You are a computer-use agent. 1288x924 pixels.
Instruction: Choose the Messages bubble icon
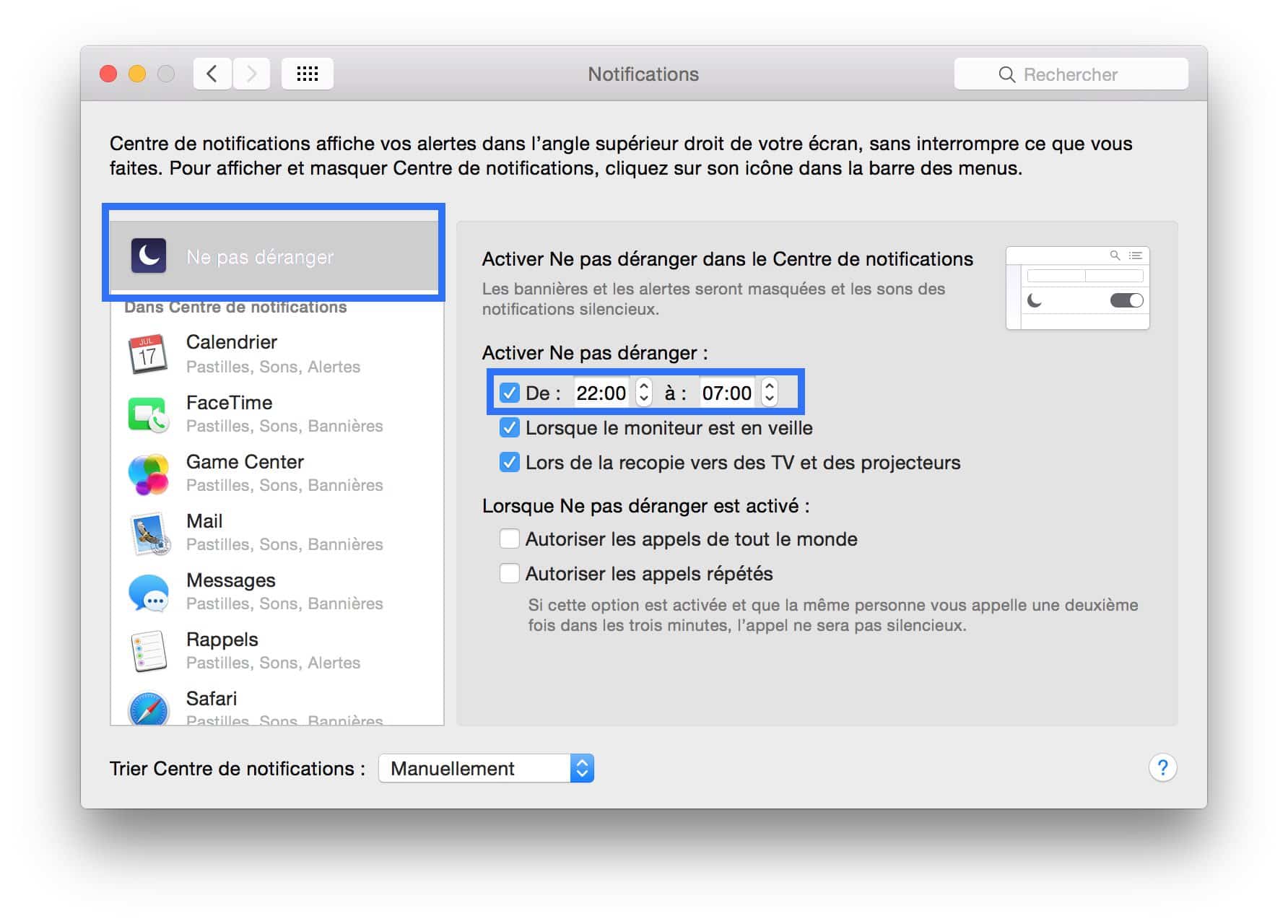point(148,593)
